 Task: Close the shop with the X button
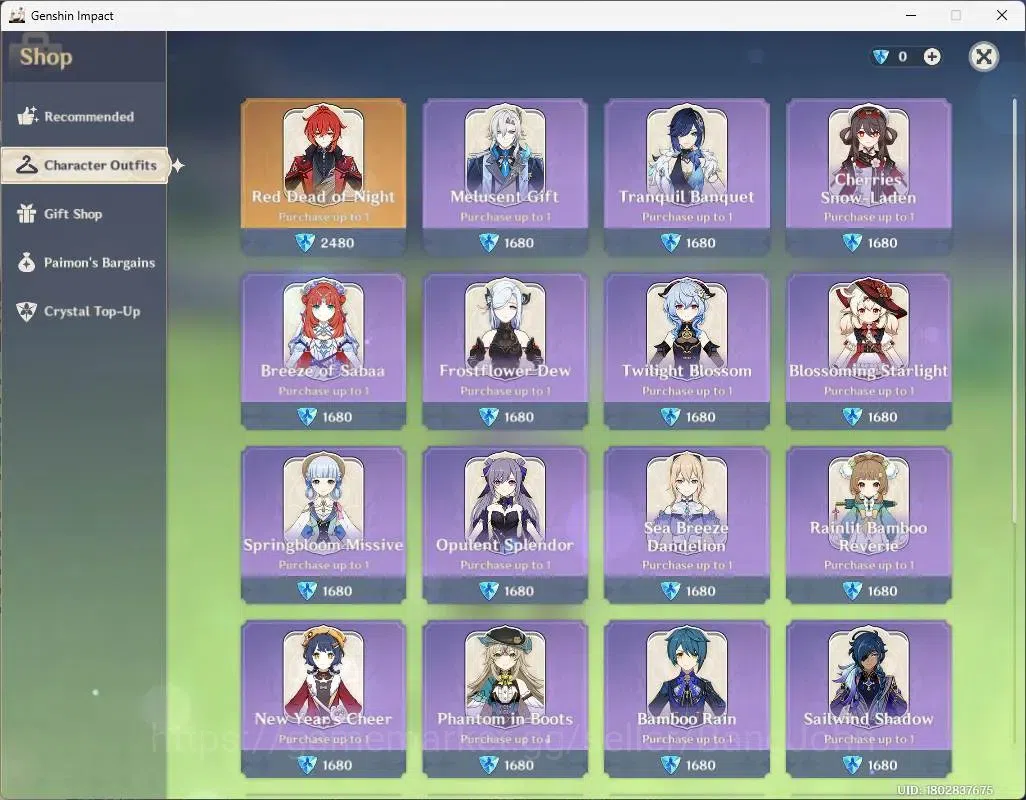point(983,56)
